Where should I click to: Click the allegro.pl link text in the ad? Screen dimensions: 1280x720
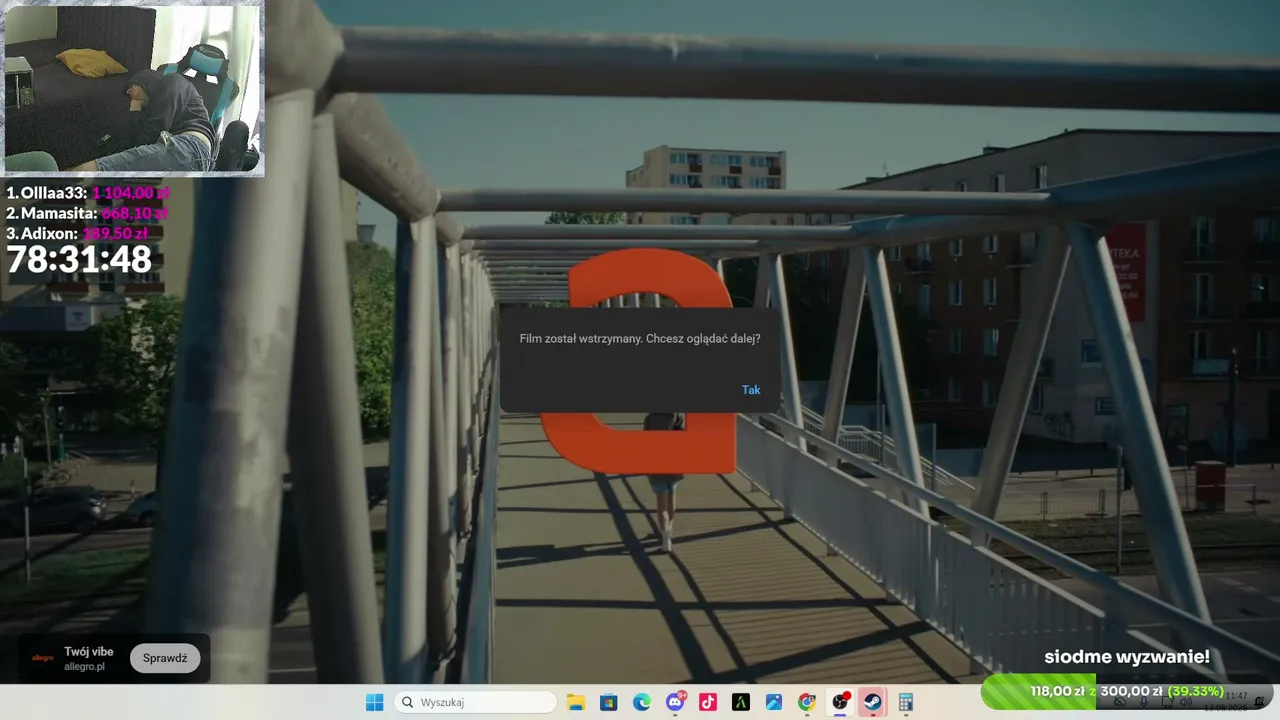(85, 666)
